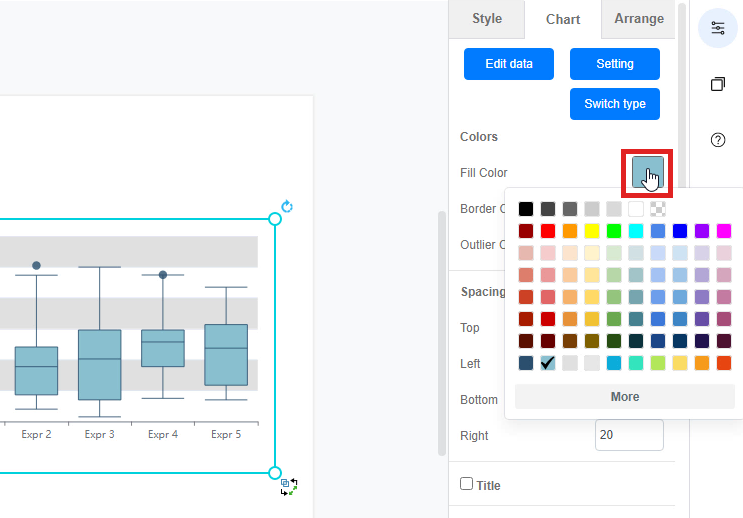The image size is (743, 518).
Task: Open the layers panel icon in sidebar
Action: coord(717,84)
